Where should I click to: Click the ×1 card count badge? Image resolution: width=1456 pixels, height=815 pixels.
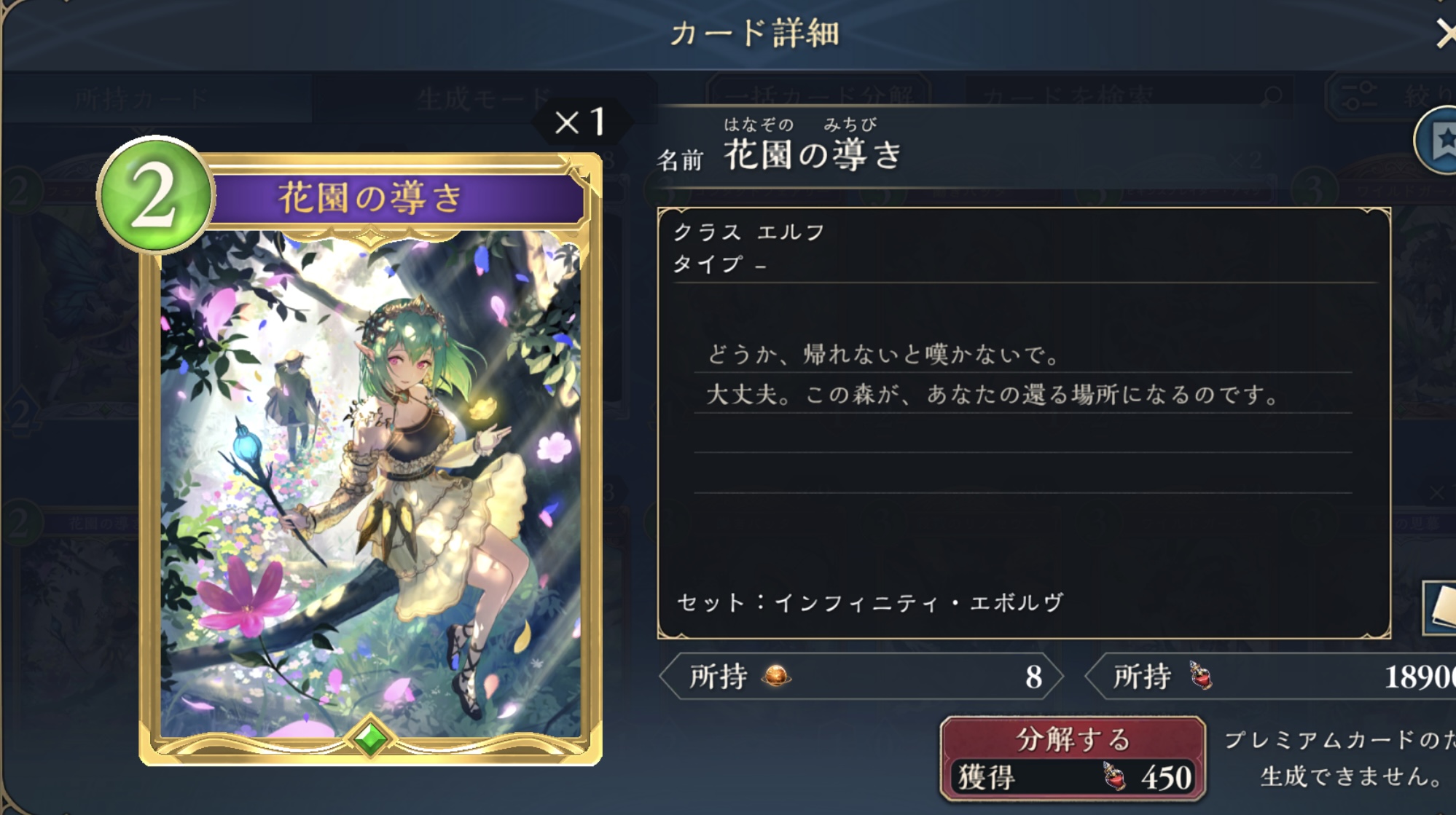tap(581, 121)
